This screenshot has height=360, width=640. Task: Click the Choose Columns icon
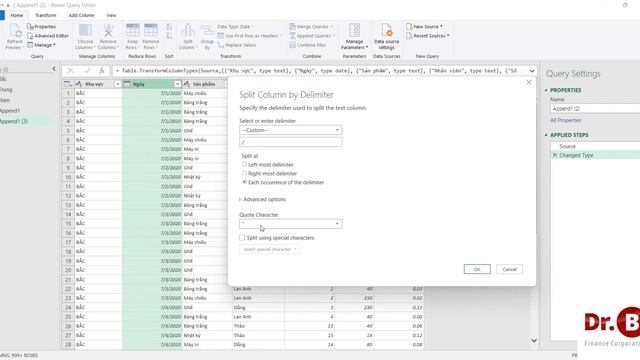85,31
